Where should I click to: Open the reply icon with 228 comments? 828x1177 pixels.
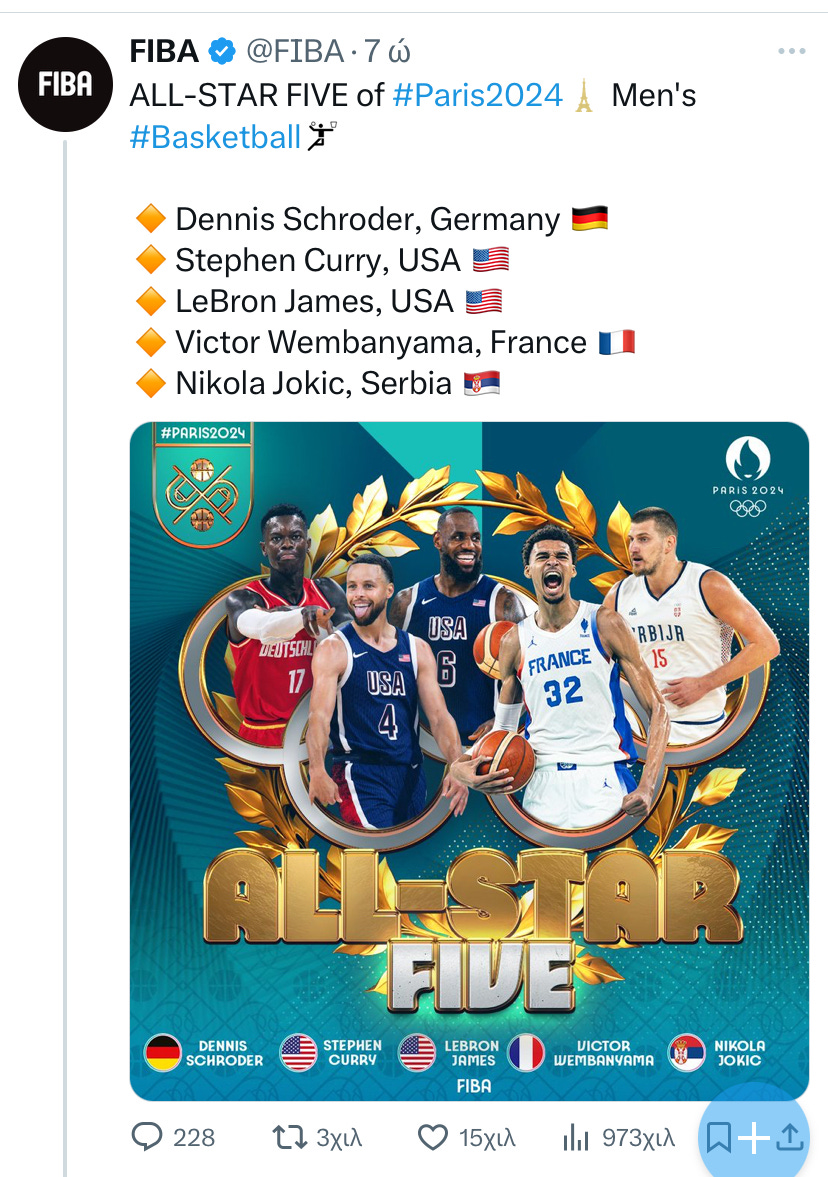147,1137
